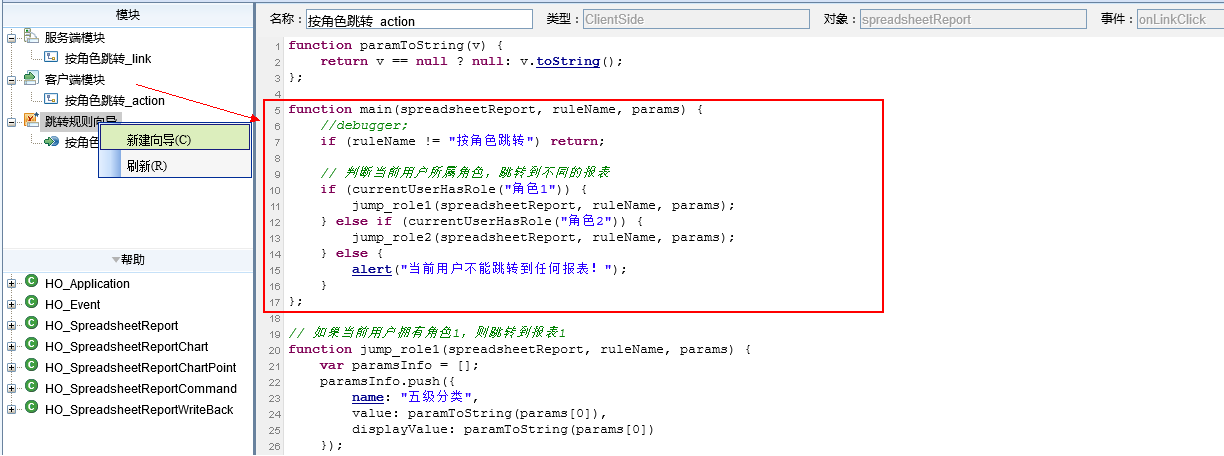Click the HO_SpreadsheetReportChartPoint class icon

31,367
